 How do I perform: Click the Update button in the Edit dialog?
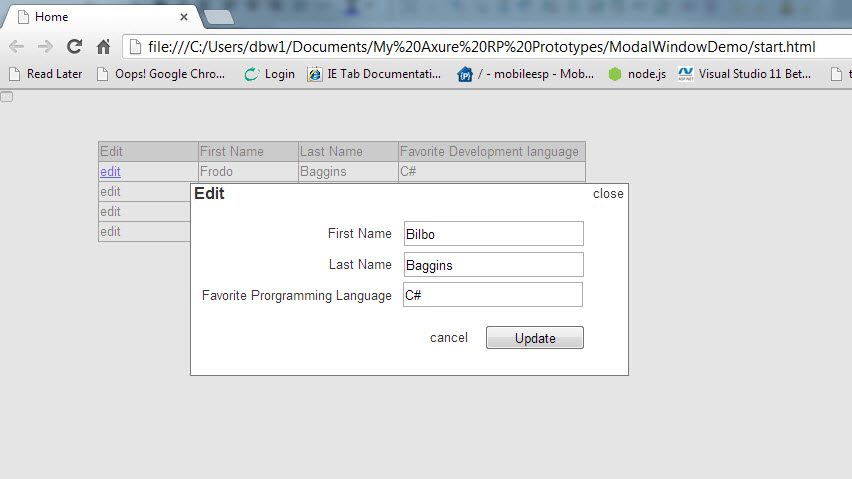click(x=534, y=338)
